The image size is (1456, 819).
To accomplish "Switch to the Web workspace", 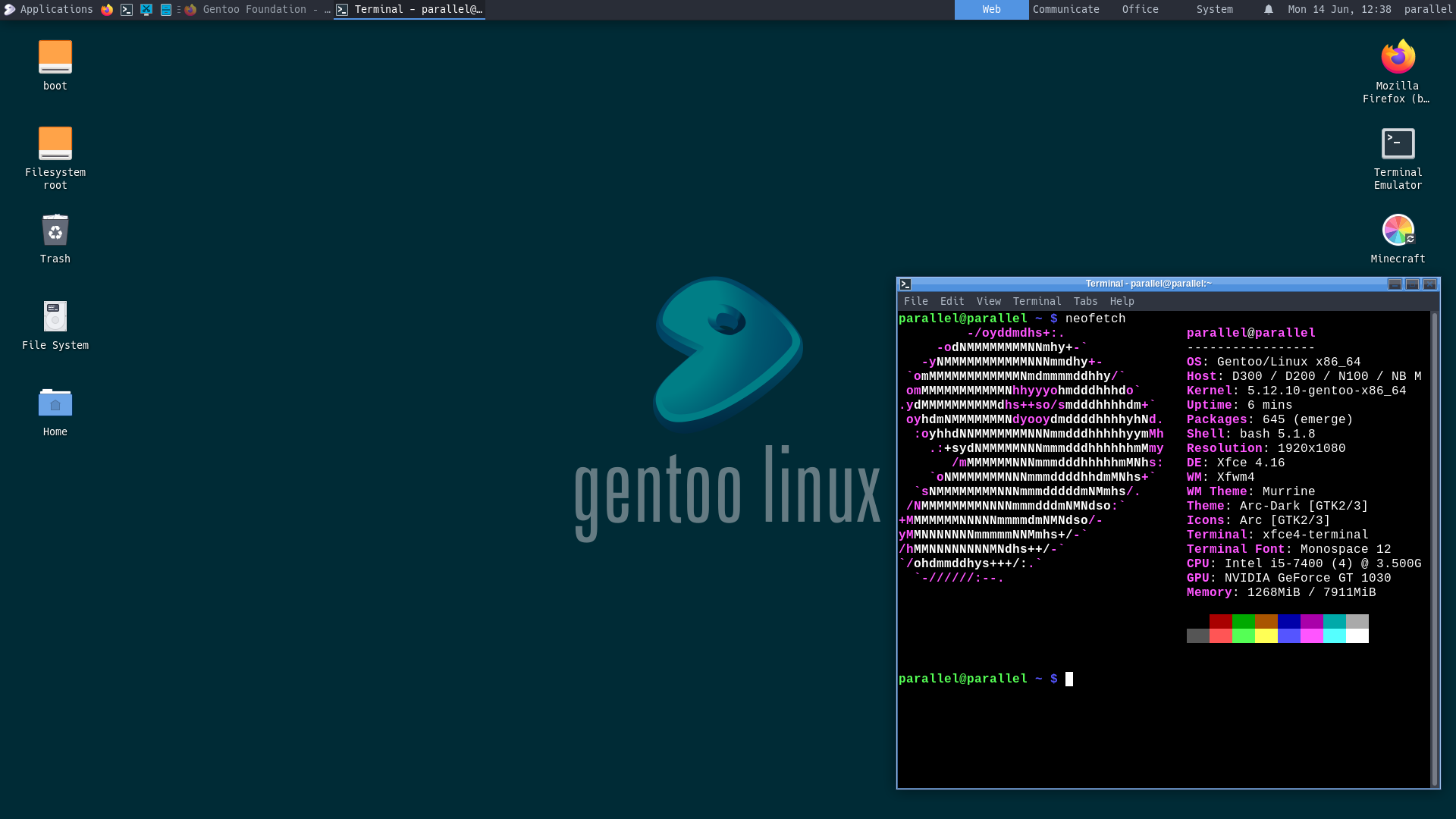I will [x=991, y=10].
